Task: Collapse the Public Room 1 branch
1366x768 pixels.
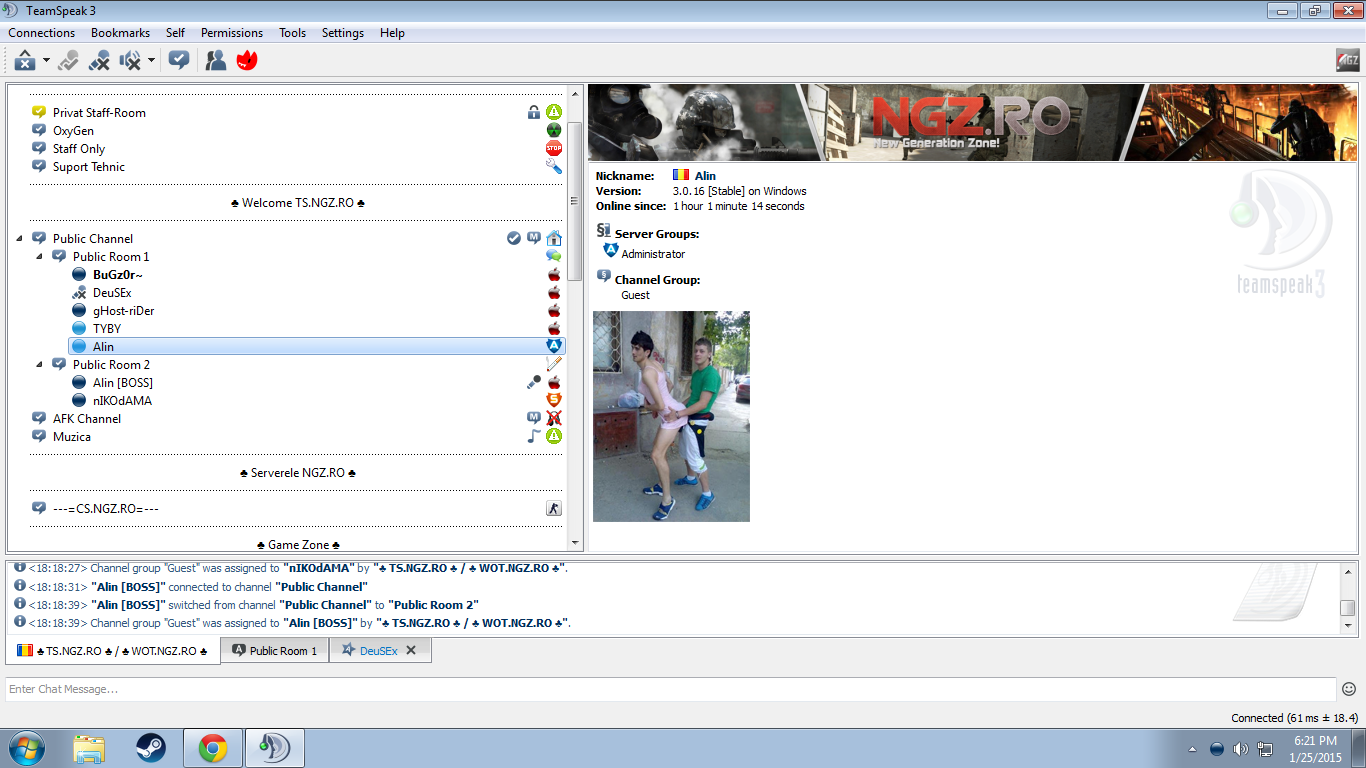Action: pyautogui.click(x=40, y=257)
